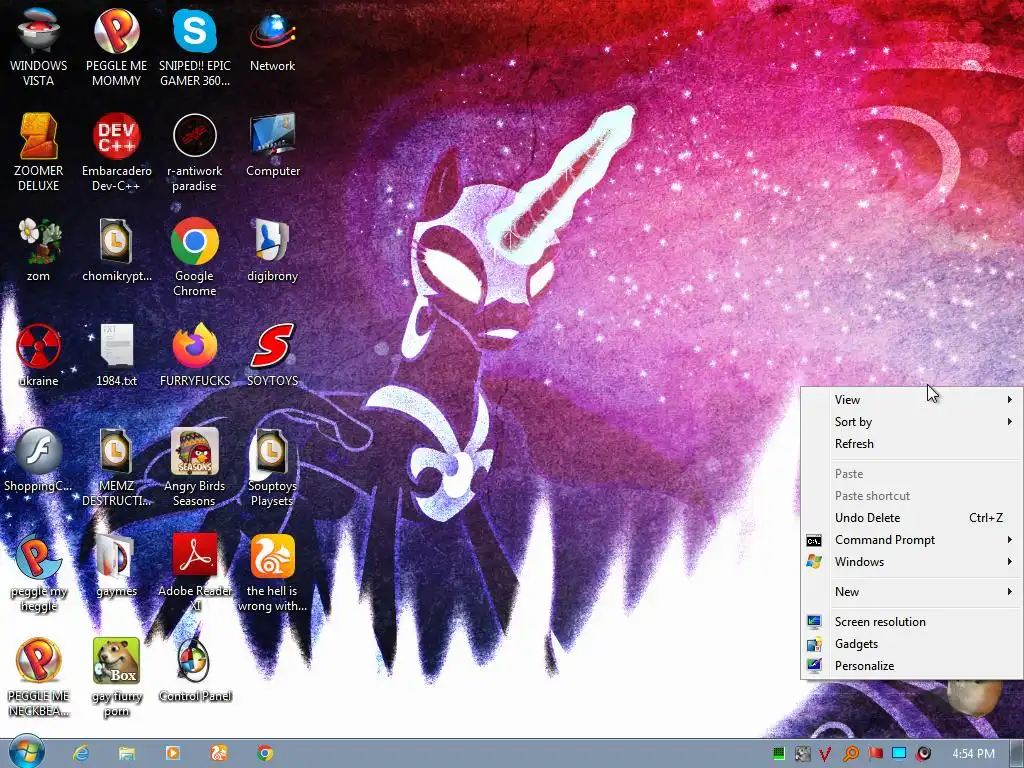Expand the Sort by submenu

click(912, 422)
